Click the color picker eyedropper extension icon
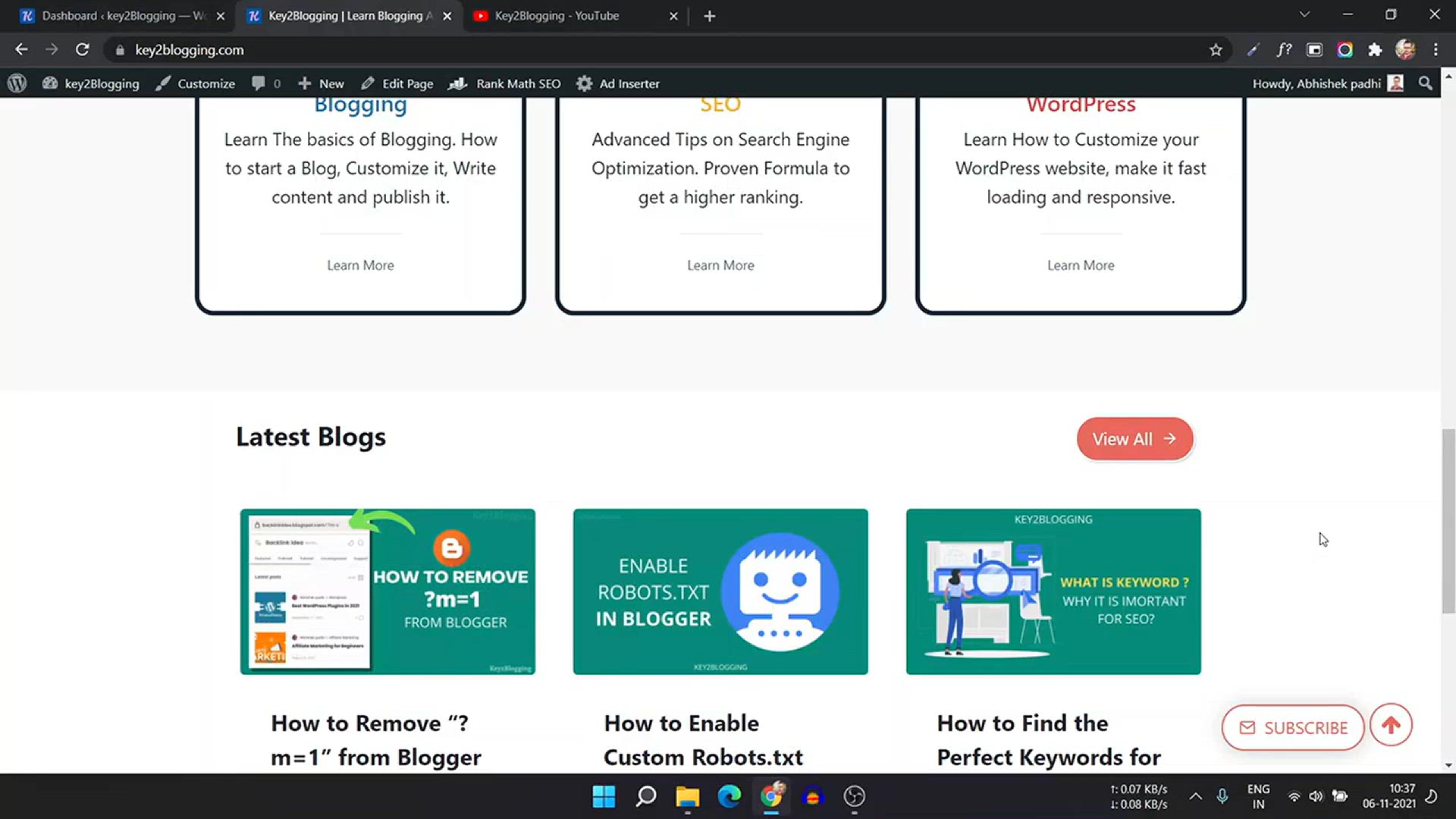The height and width of the screenshot is (819, 1456). tap(1253, 50)
